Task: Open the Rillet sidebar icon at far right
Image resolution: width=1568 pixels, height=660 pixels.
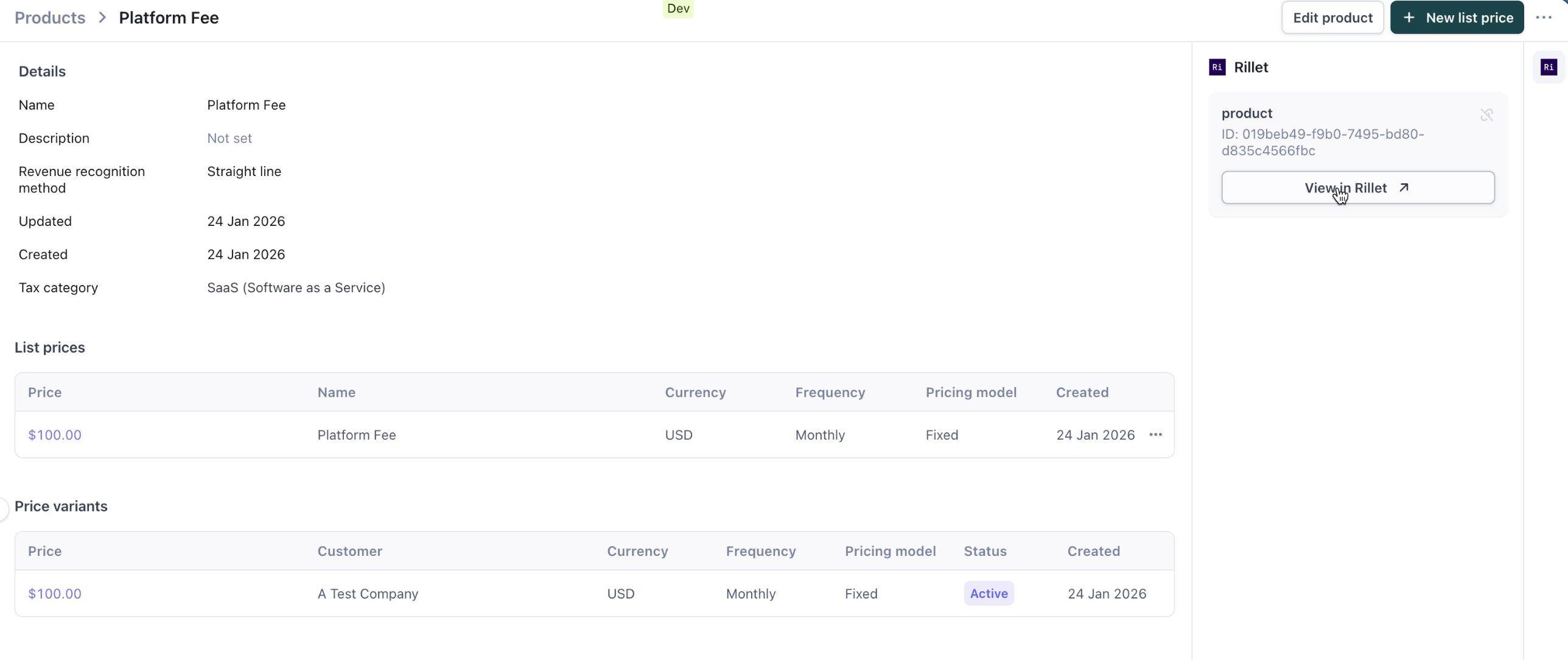Action: (x=1549, y=67)
